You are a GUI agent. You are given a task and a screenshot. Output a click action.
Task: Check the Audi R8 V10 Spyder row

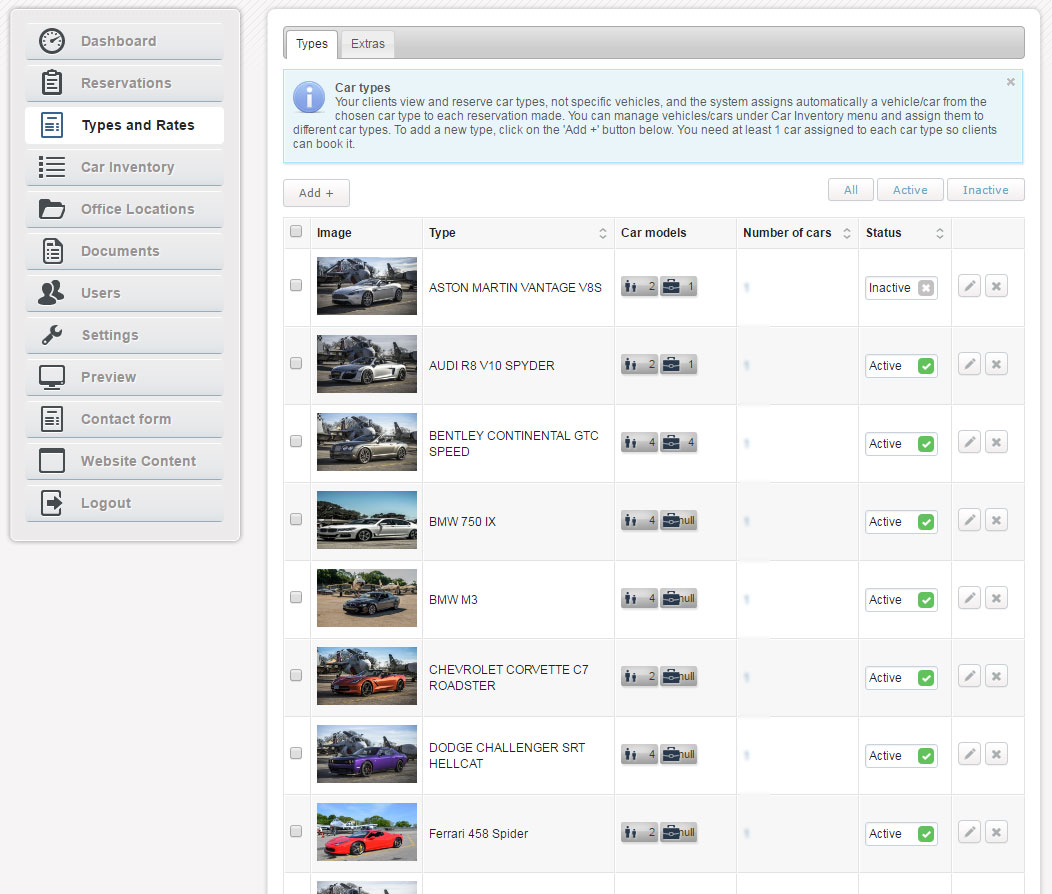(x=296, y=363)
